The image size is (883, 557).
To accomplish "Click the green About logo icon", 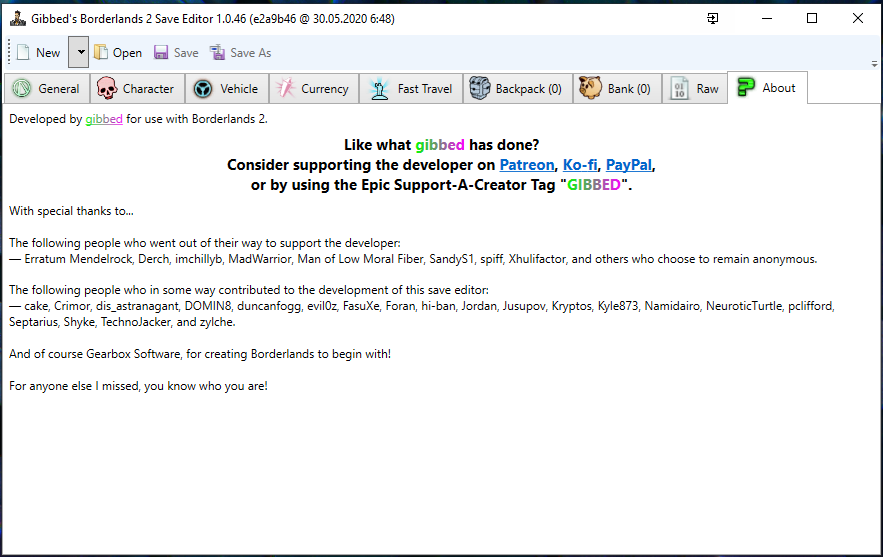I will tap(746, 87).
